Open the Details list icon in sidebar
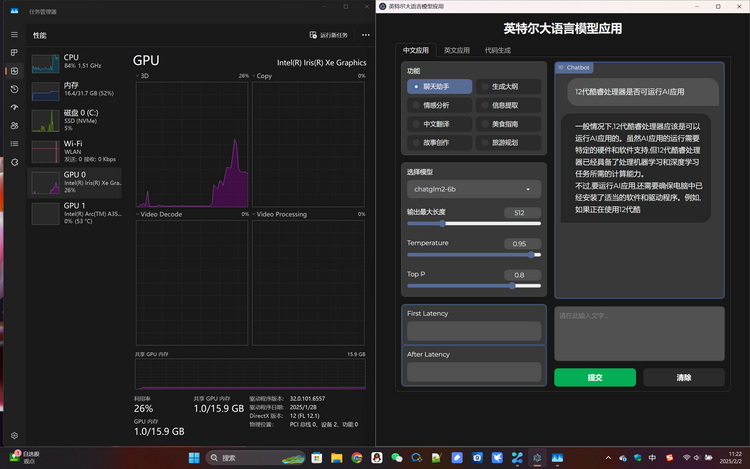The width and height of the screenshot is (750, 469). pos(14,144)
